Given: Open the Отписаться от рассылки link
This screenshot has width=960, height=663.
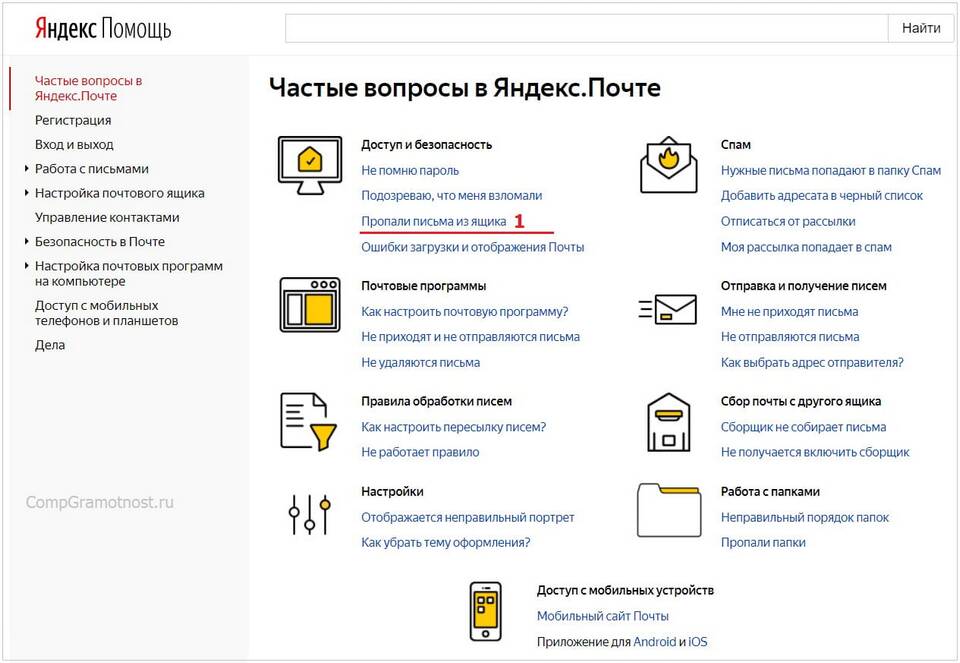Looking at the screenshot, I should pyautogui.click(x=788, y=221).
